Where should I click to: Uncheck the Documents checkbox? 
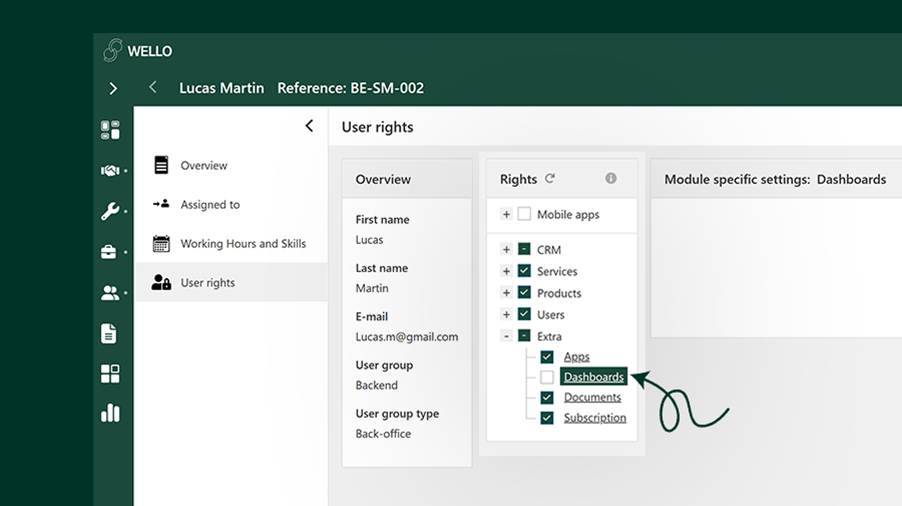(547, 397)
